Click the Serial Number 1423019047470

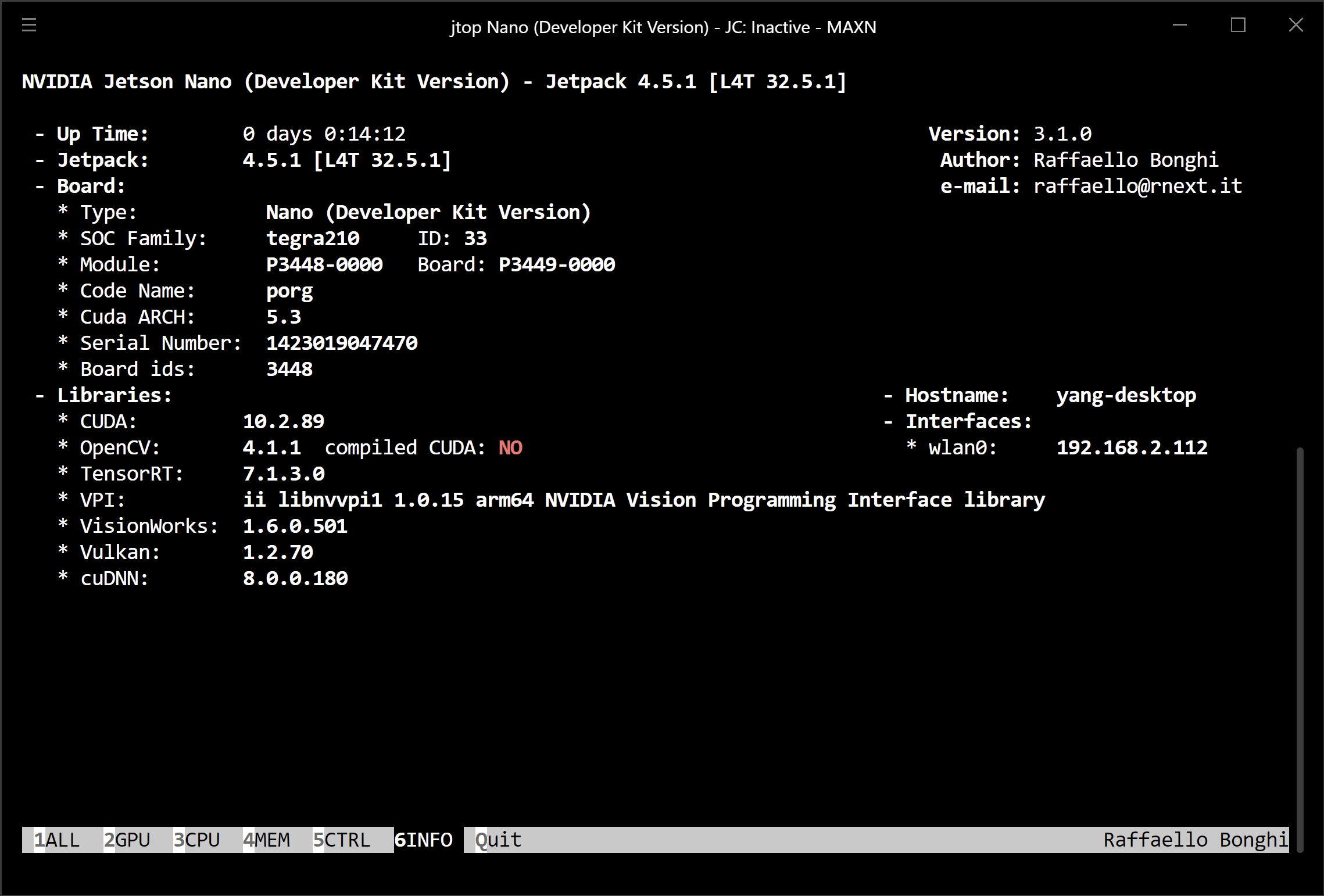tap(342, 343)
